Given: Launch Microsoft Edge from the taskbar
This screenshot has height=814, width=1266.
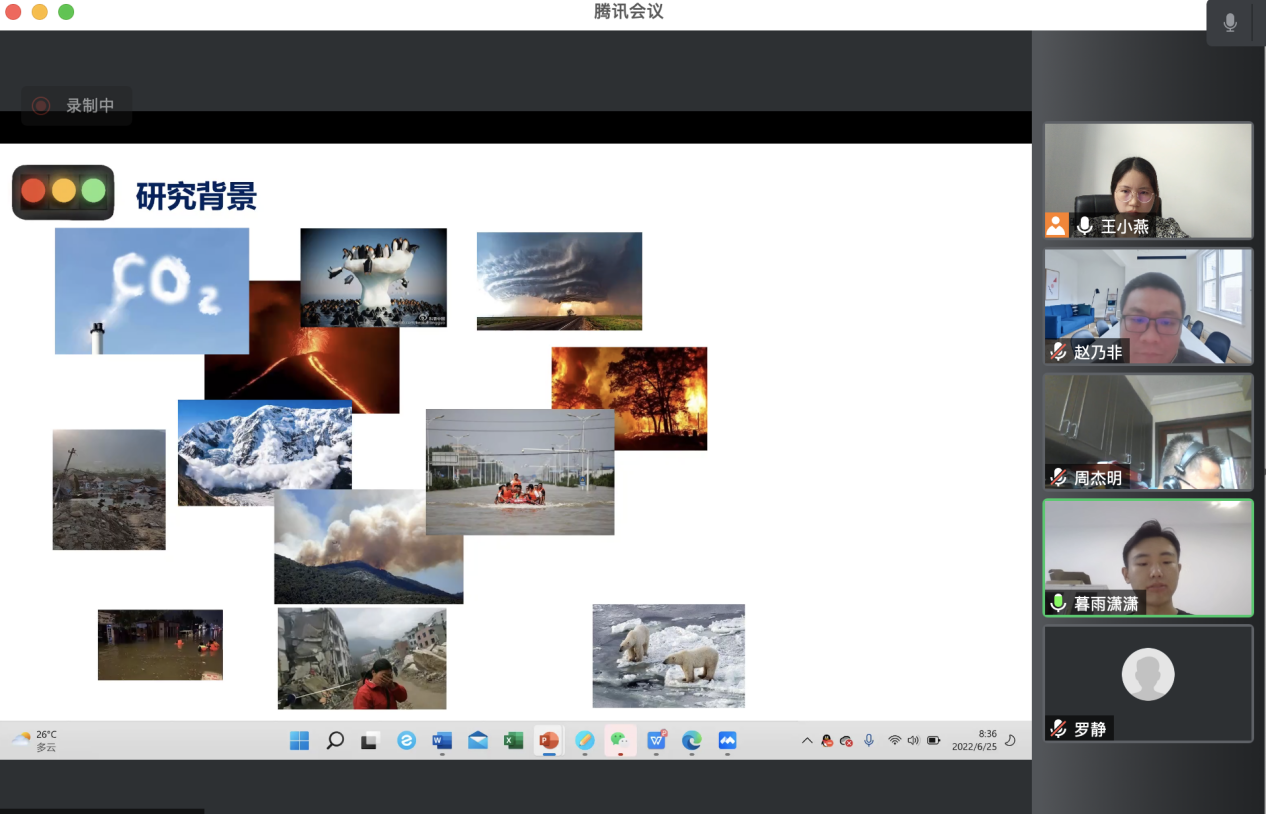Looking at the screenshot, I should click(x=691, y=740).
